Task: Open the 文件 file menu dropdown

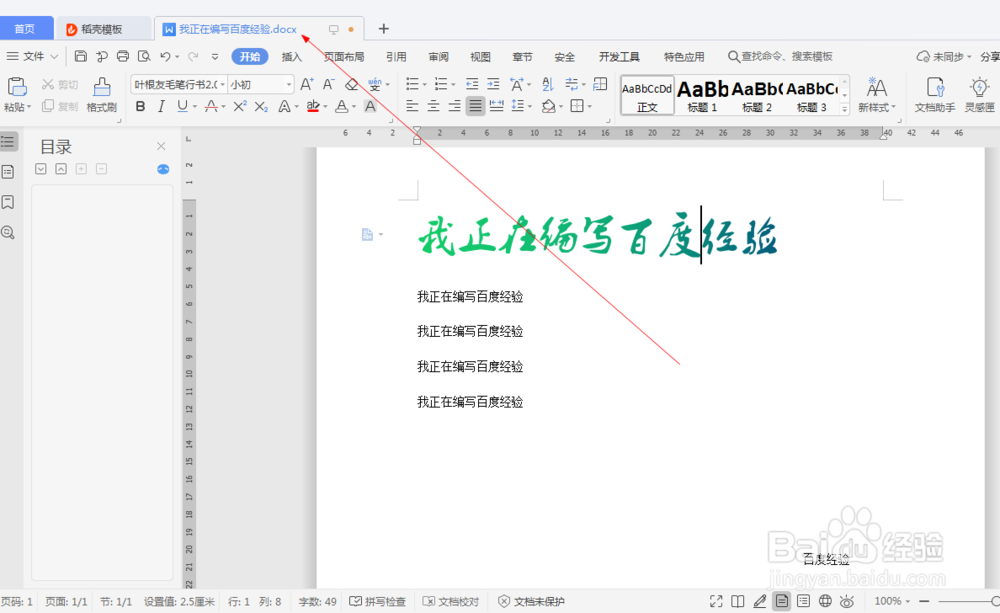Action: [33, 56]
